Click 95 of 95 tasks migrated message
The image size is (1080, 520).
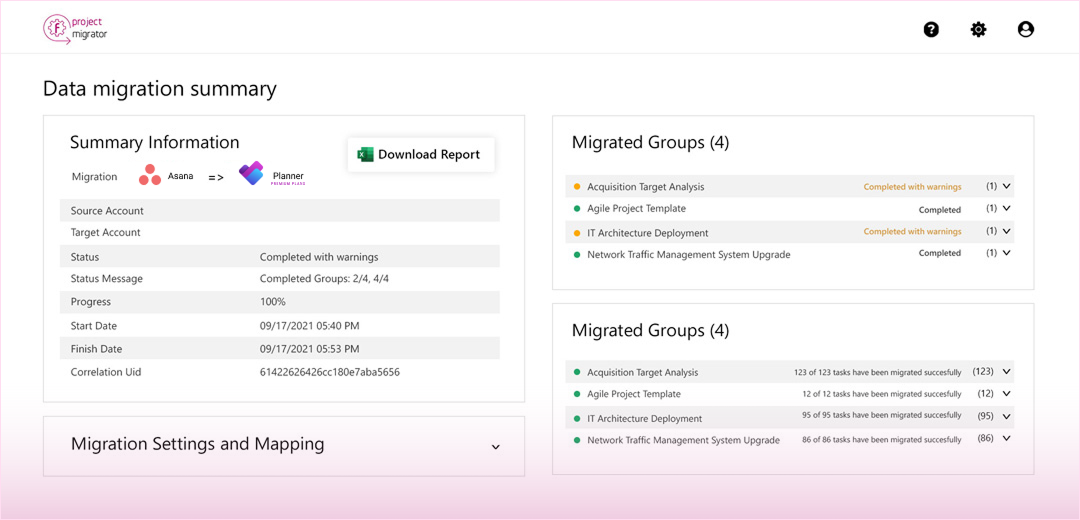[882, 415]
